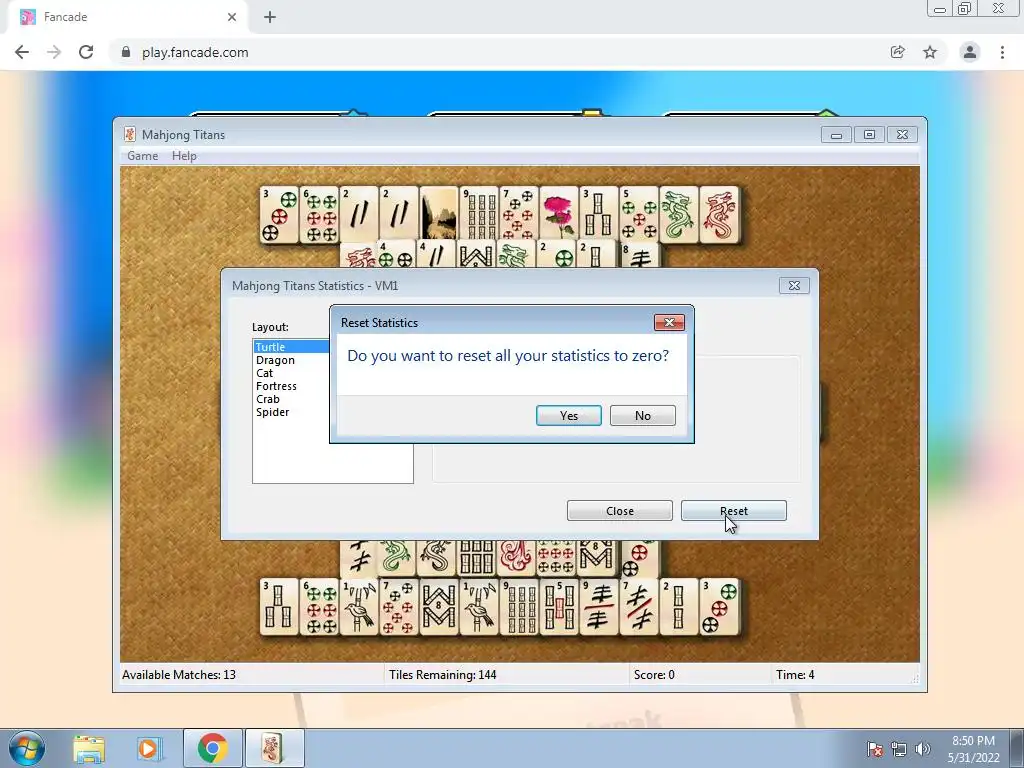1024x768 pixels.
Task: Click the 9 character tile in bottom row
Action: [x=598, y=607]
